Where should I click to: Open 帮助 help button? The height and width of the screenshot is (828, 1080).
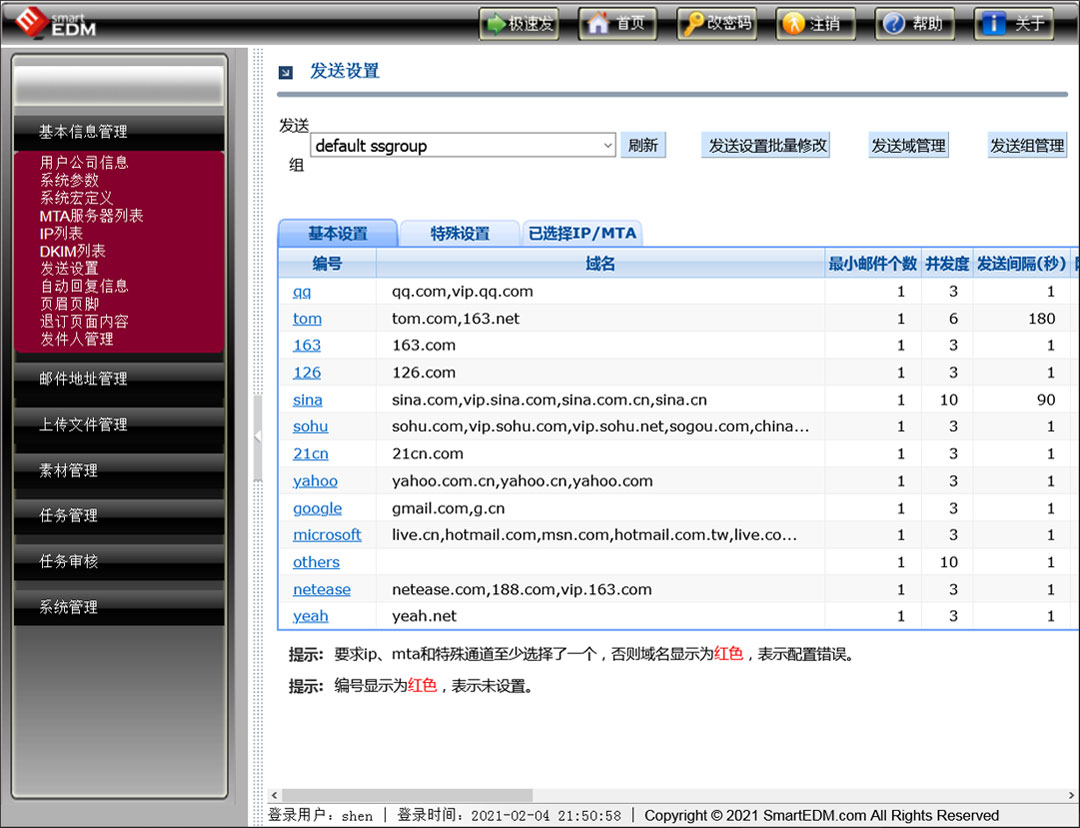tap(914, 24)
